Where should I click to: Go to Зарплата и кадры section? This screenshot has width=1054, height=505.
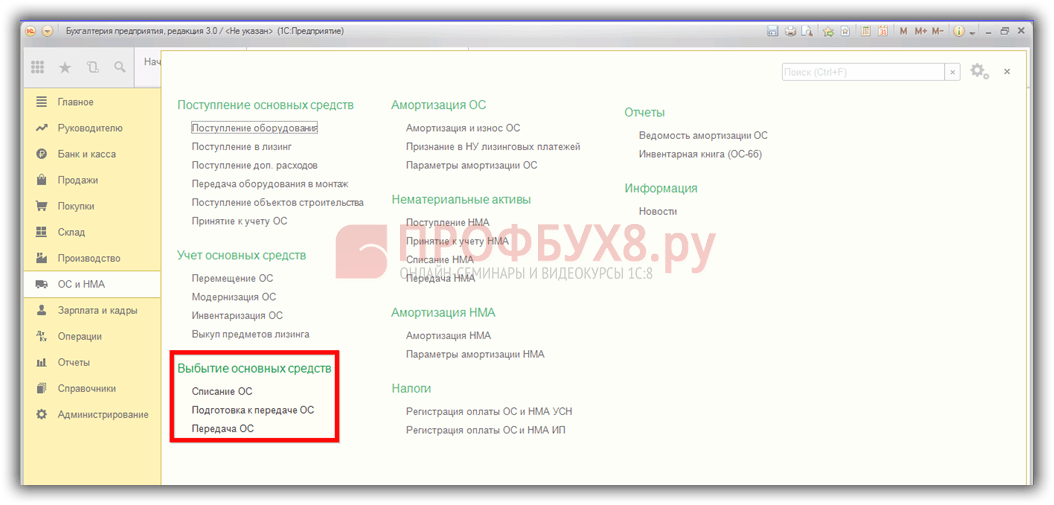97,310
